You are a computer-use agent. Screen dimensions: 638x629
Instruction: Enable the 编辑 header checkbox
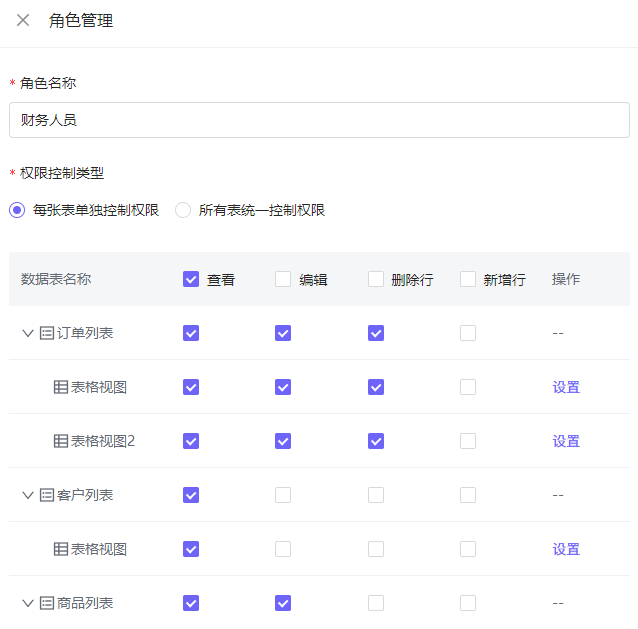coord(283,279)
